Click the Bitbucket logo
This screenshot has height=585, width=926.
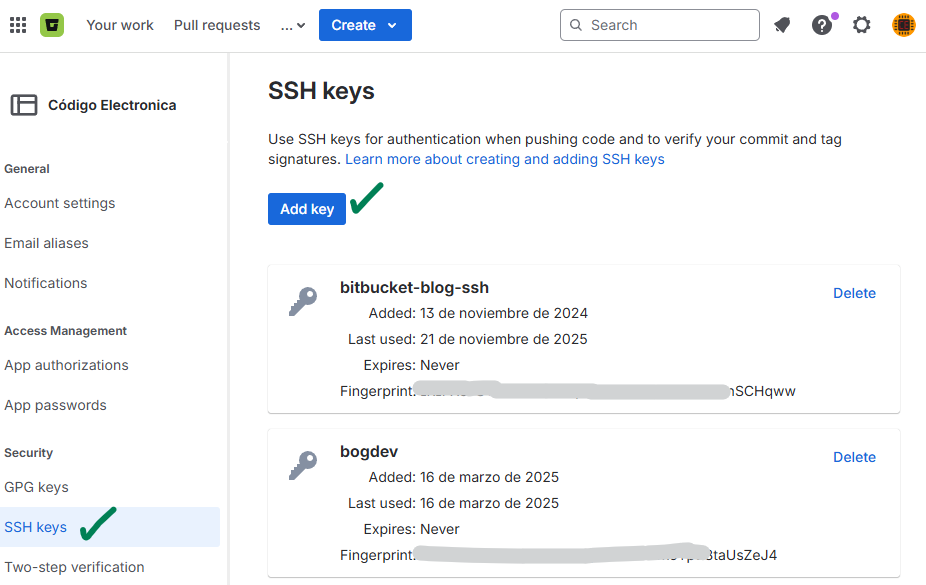pyautogui.click(x=52, y=24)
